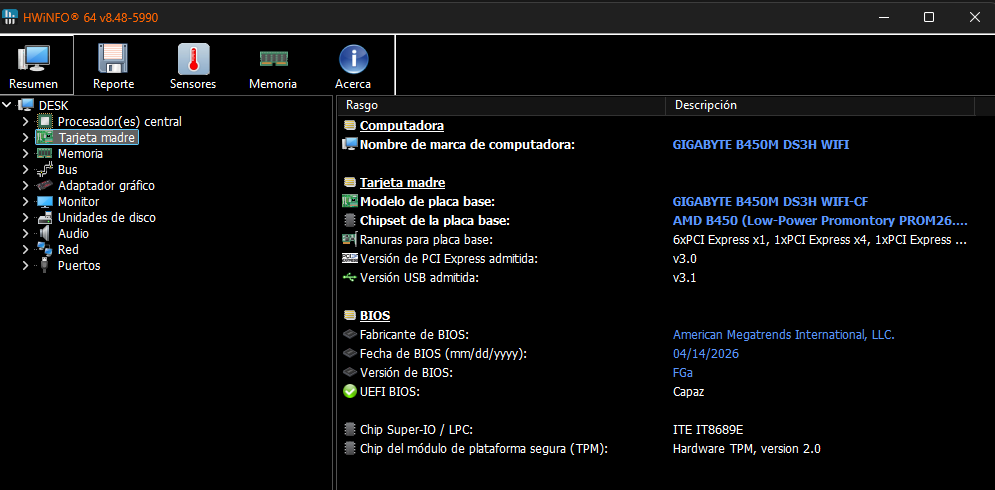
Task: Click the Rasgo column header
Action: tap(501, 105)
